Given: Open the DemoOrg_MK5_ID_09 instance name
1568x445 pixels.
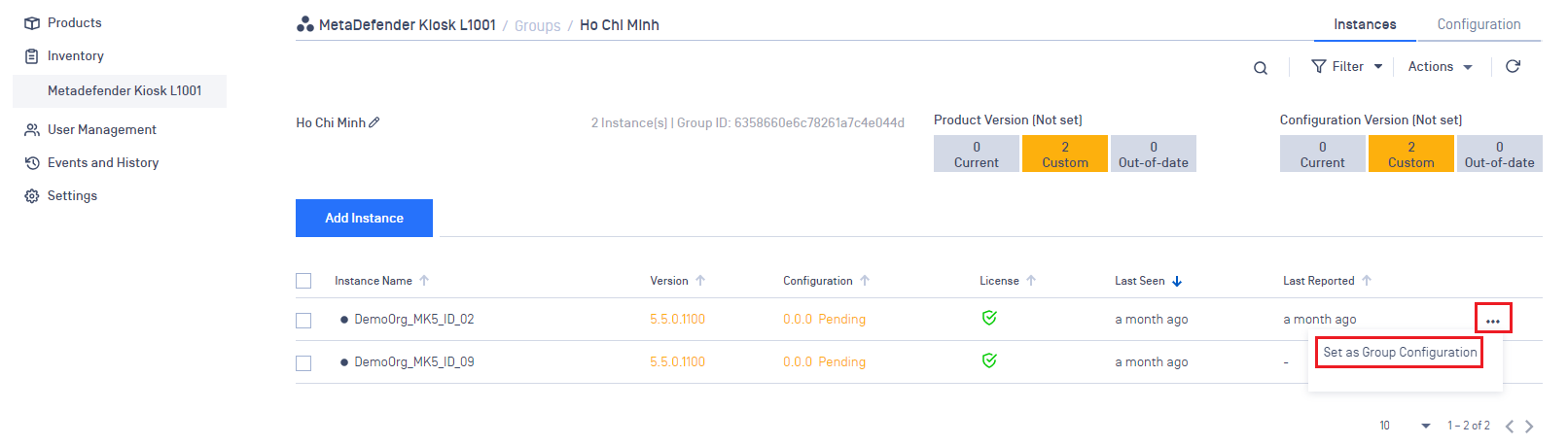Looking at the screenshot, I should click(414, 361).
